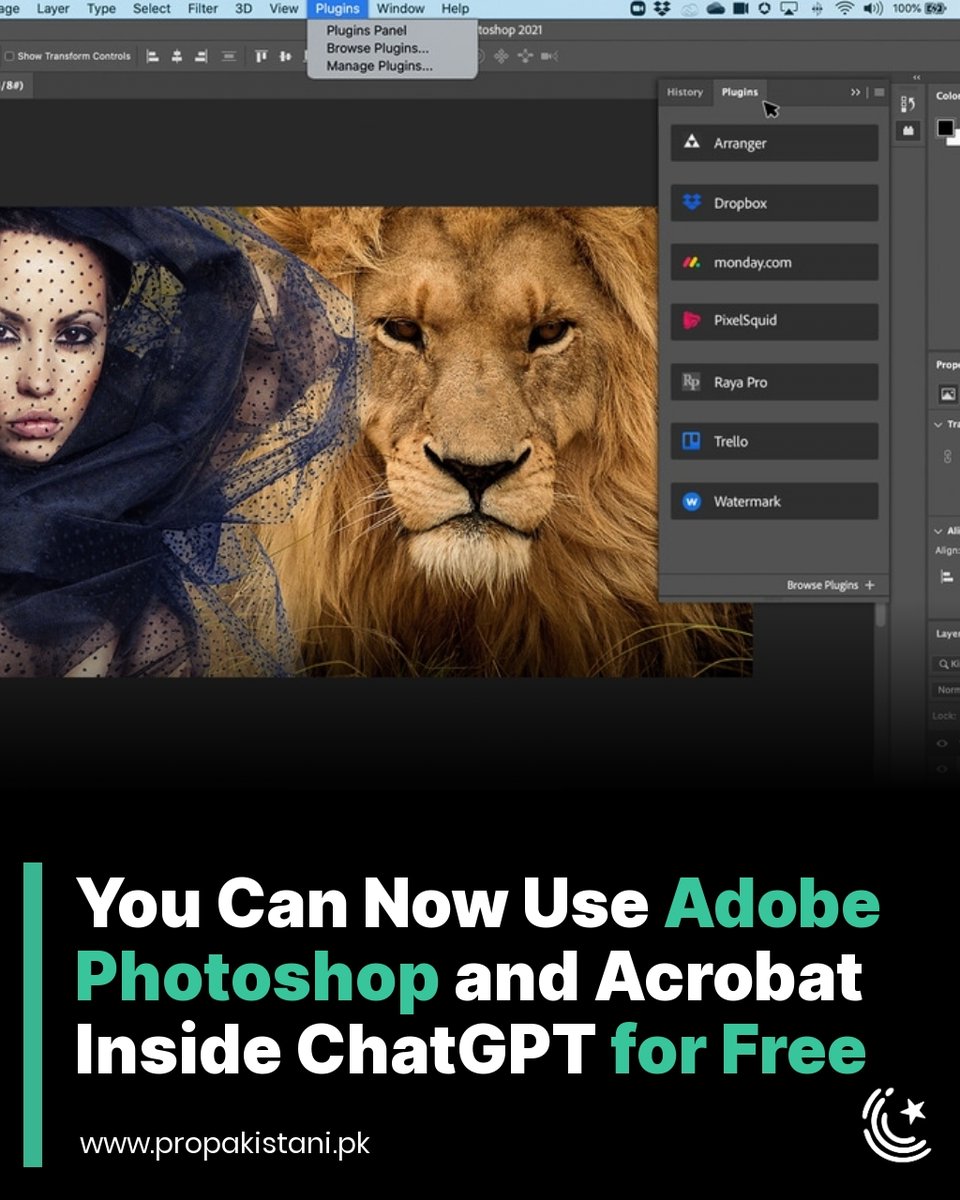Click align right edges icon in options bar

click(x=201, y=56)
